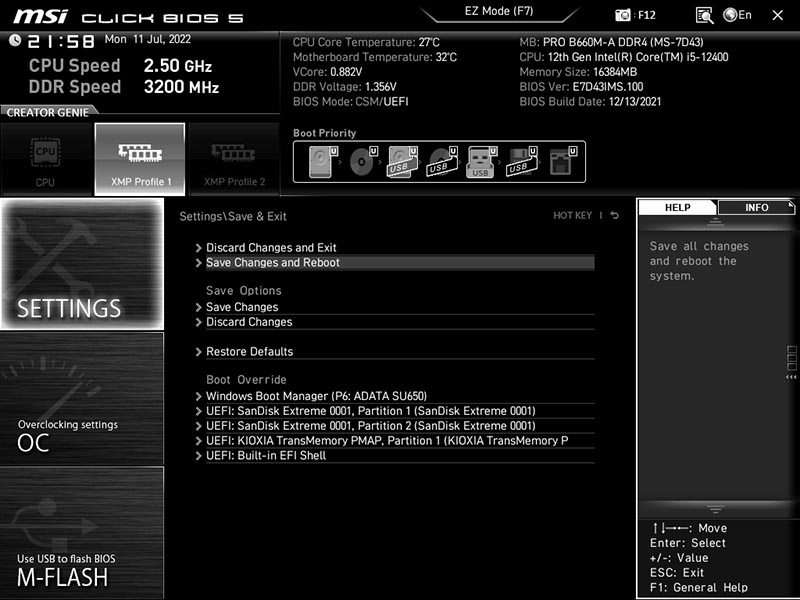Screen dimensions: 800x600
Task: Select the USB hard disk boot icon
Action: [403, 161]
